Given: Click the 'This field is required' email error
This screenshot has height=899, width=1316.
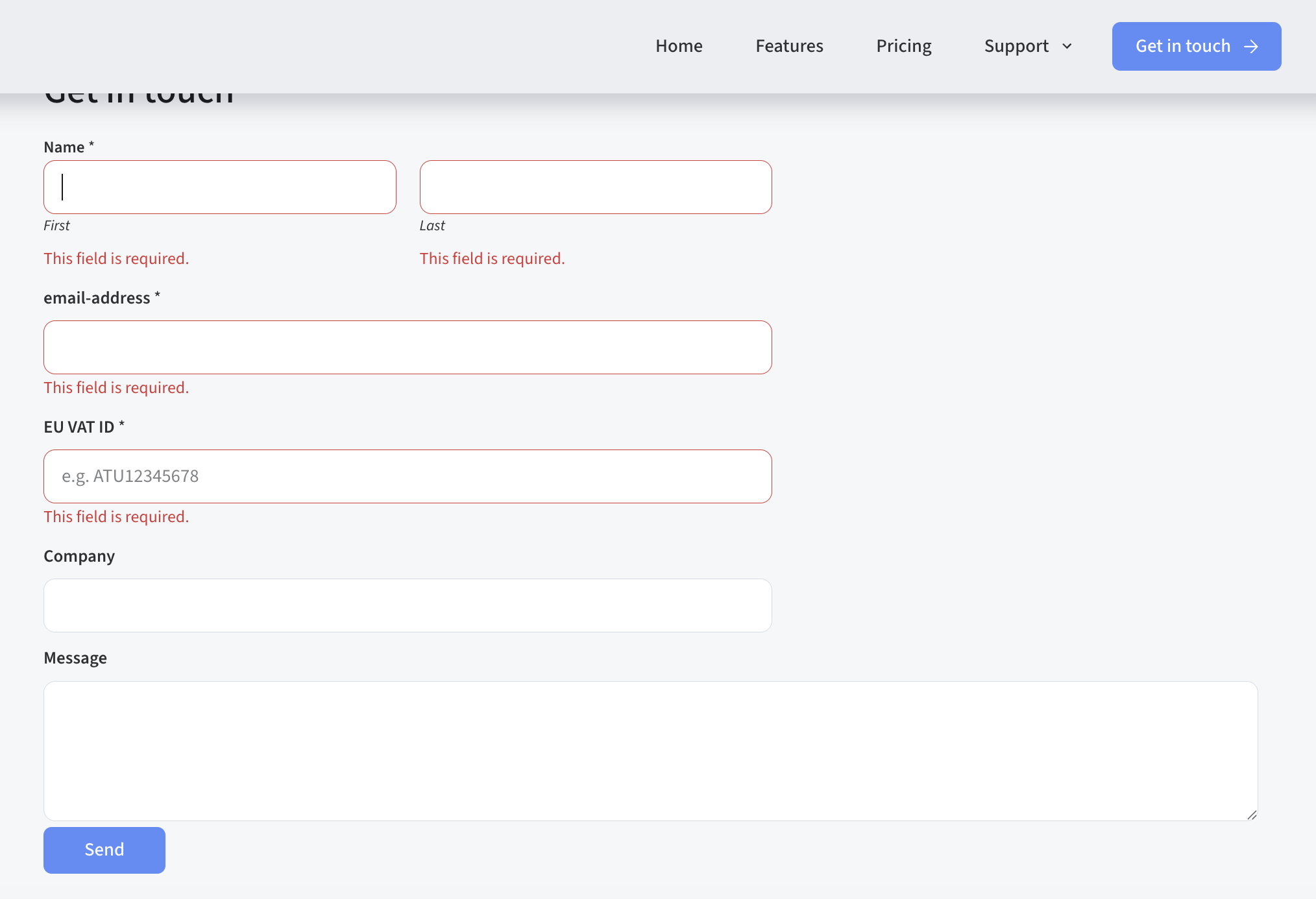Looking at the screenshot, I should (116, 387).
